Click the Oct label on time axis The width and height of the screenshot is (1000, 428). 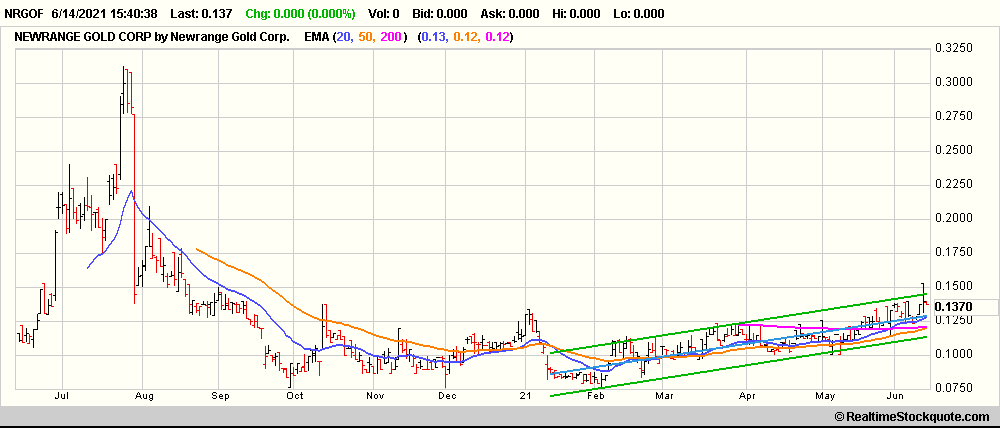[294, 397]
